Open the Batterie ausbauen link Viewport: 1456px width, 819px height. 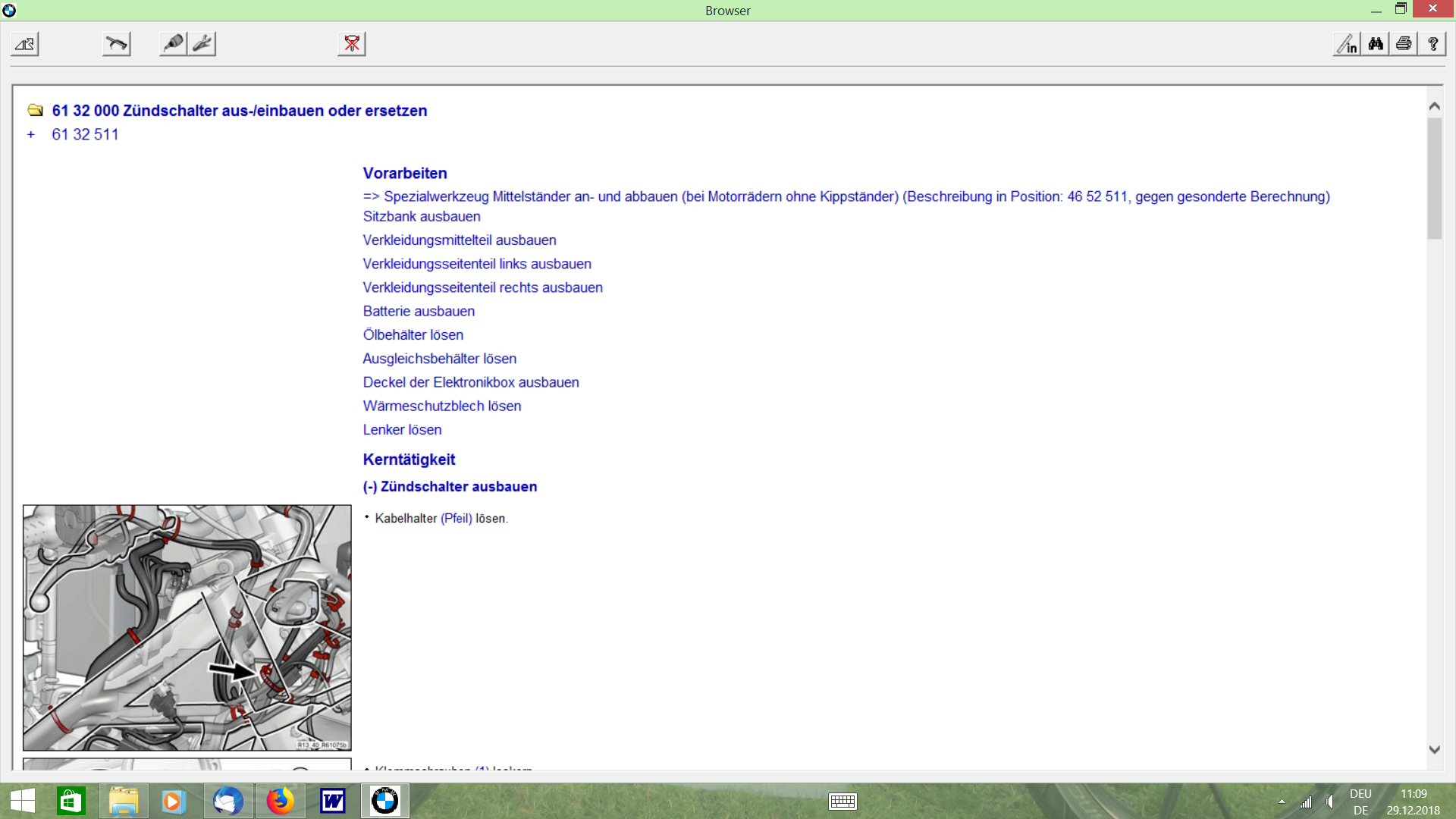(419, 311)
